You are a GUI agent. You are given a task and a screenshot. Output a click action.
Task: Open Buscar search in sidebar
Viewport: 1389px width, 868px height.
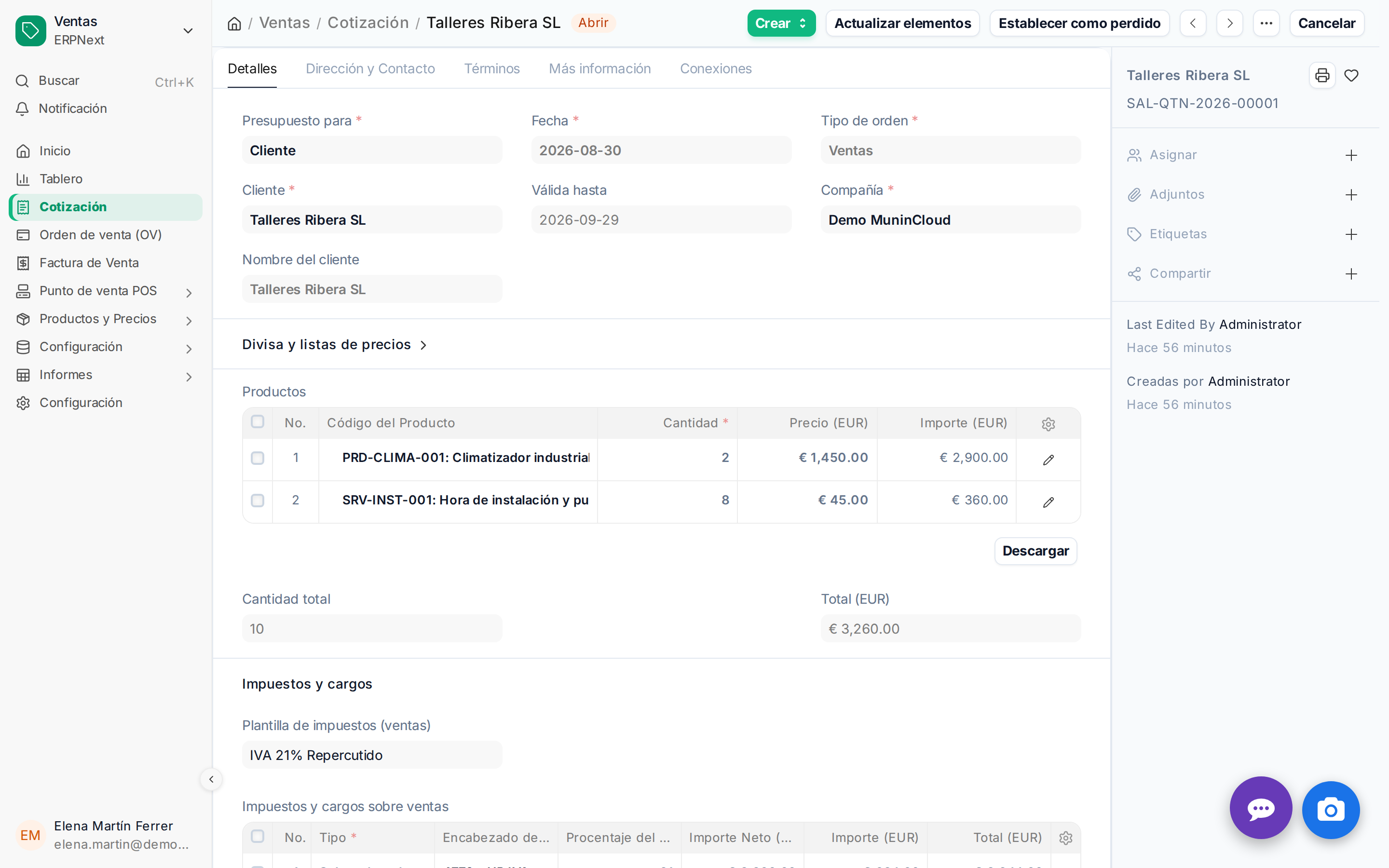coord(106,81)
